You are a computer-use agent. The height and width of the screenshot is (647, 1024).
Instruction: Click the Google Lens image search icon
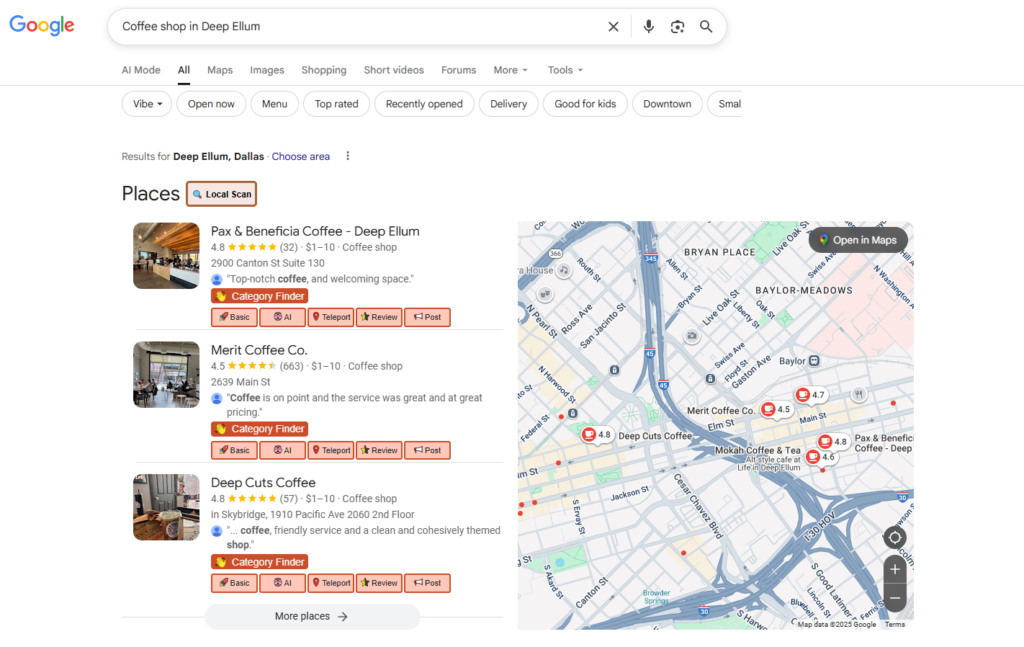click(677, 27)
